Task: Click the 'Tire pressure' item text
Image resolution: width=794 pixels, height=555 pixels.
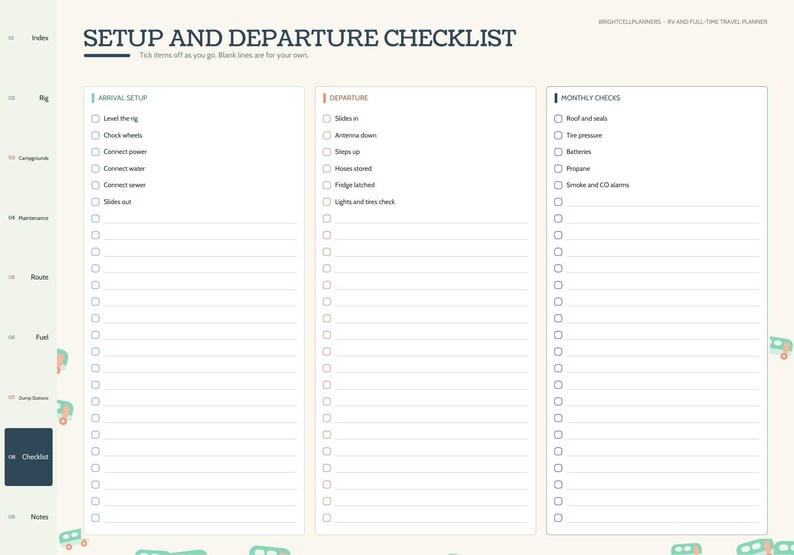Action: coord(584,135)
